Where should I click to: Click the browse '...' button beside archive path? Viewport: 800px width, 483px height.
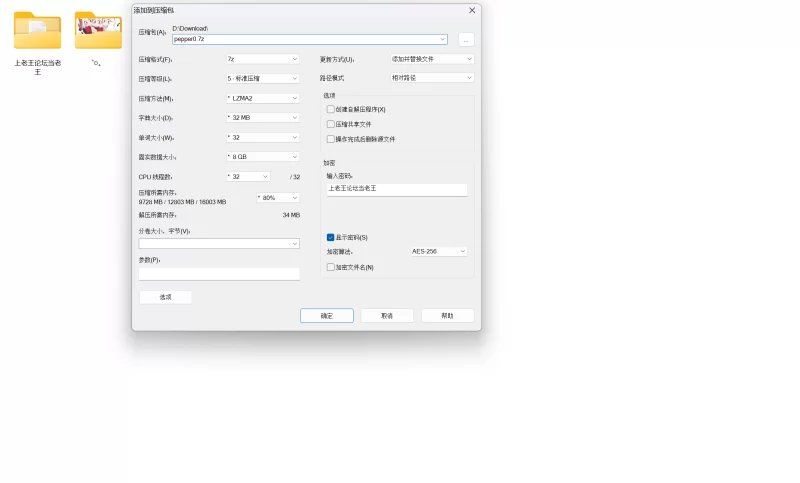point(466,40)
